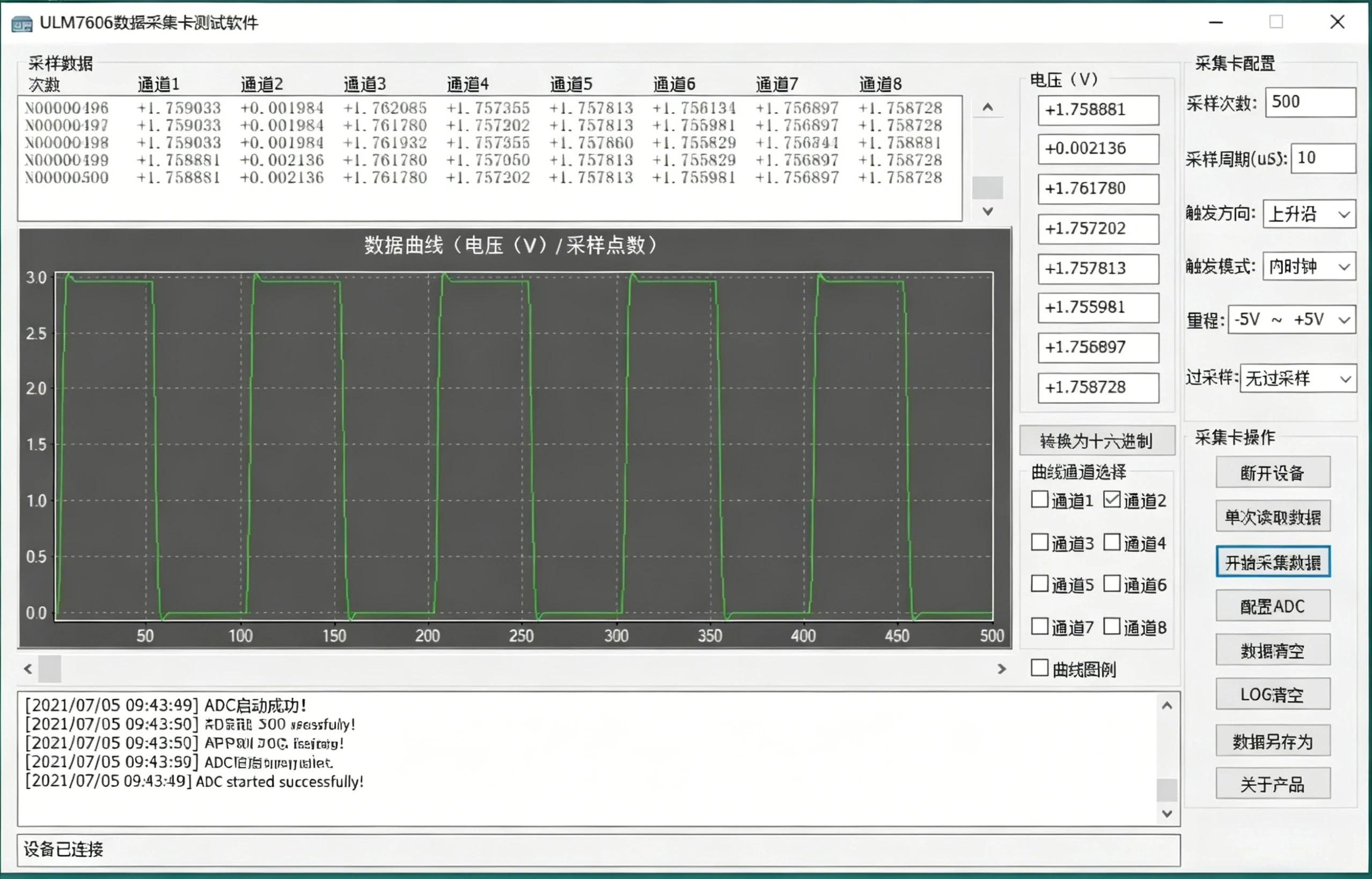The height and width of the screenshot is (879, 1372).
Task: Expand the 过采样 dropdown showing 无过采样
Action: 1298,378
